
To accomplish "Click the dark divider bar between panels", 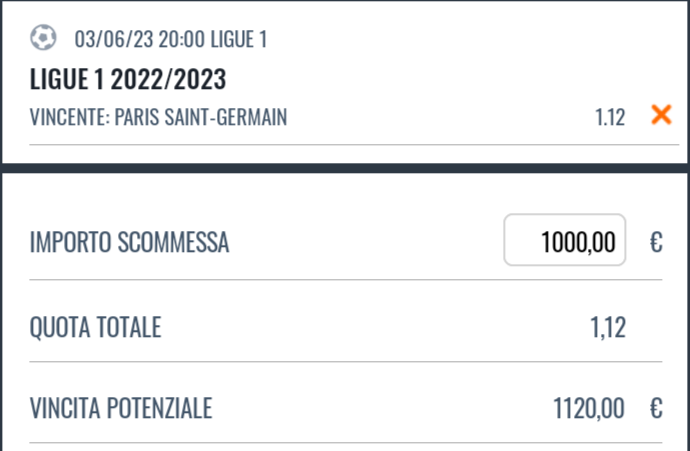I will 345,168.
